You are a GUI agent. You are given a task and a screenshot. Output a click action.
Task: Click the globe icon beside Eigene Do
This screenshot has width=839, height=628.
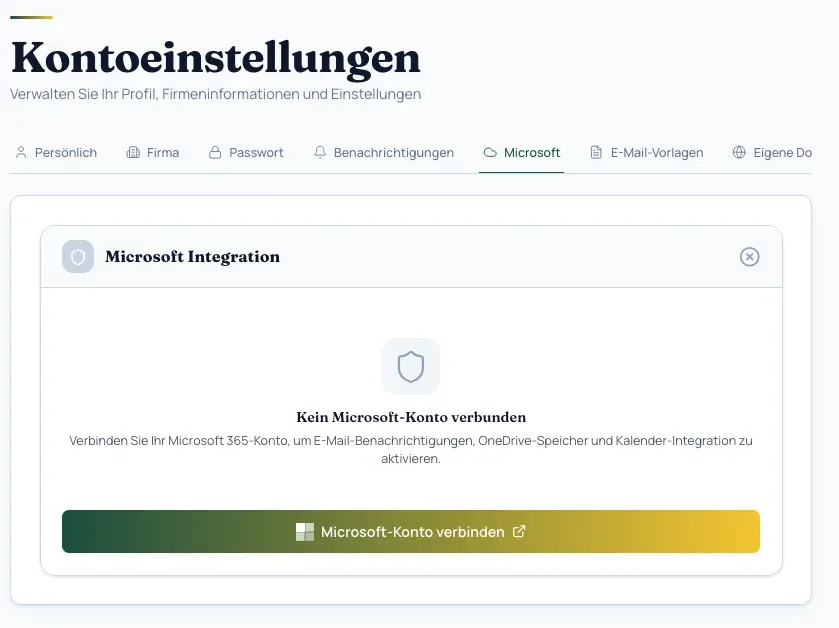point(739,152)
